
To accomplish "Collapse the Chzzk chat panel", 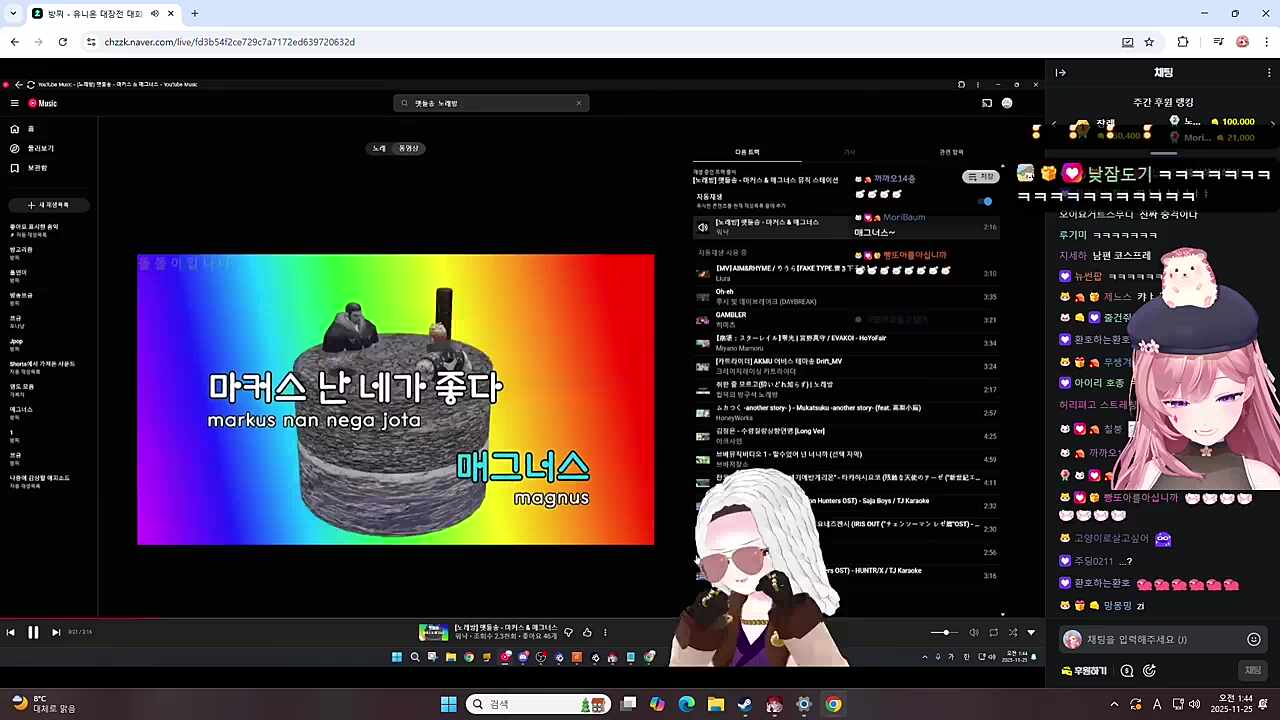I will [1061, 72].
